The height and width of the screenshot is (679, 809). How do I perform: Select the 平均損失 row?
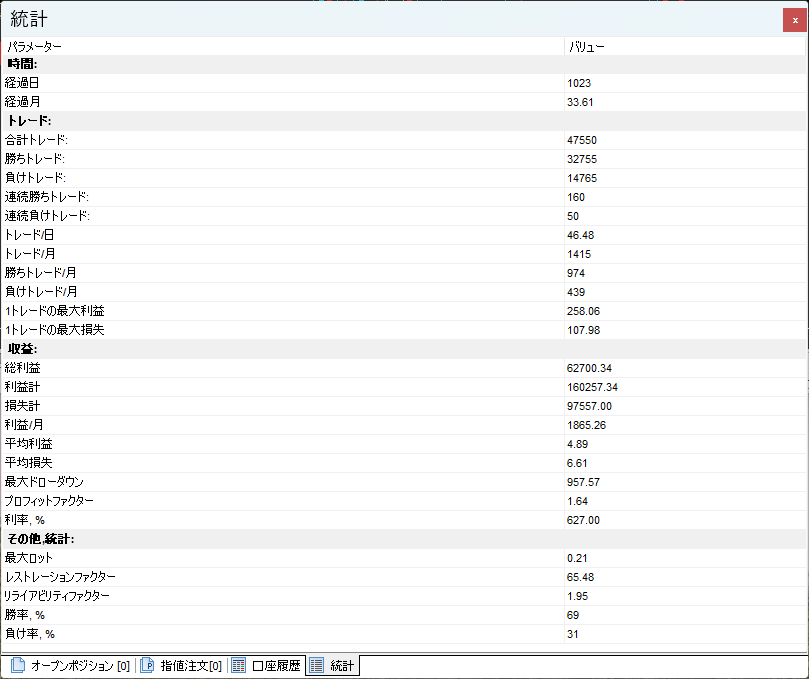point(404,463)
